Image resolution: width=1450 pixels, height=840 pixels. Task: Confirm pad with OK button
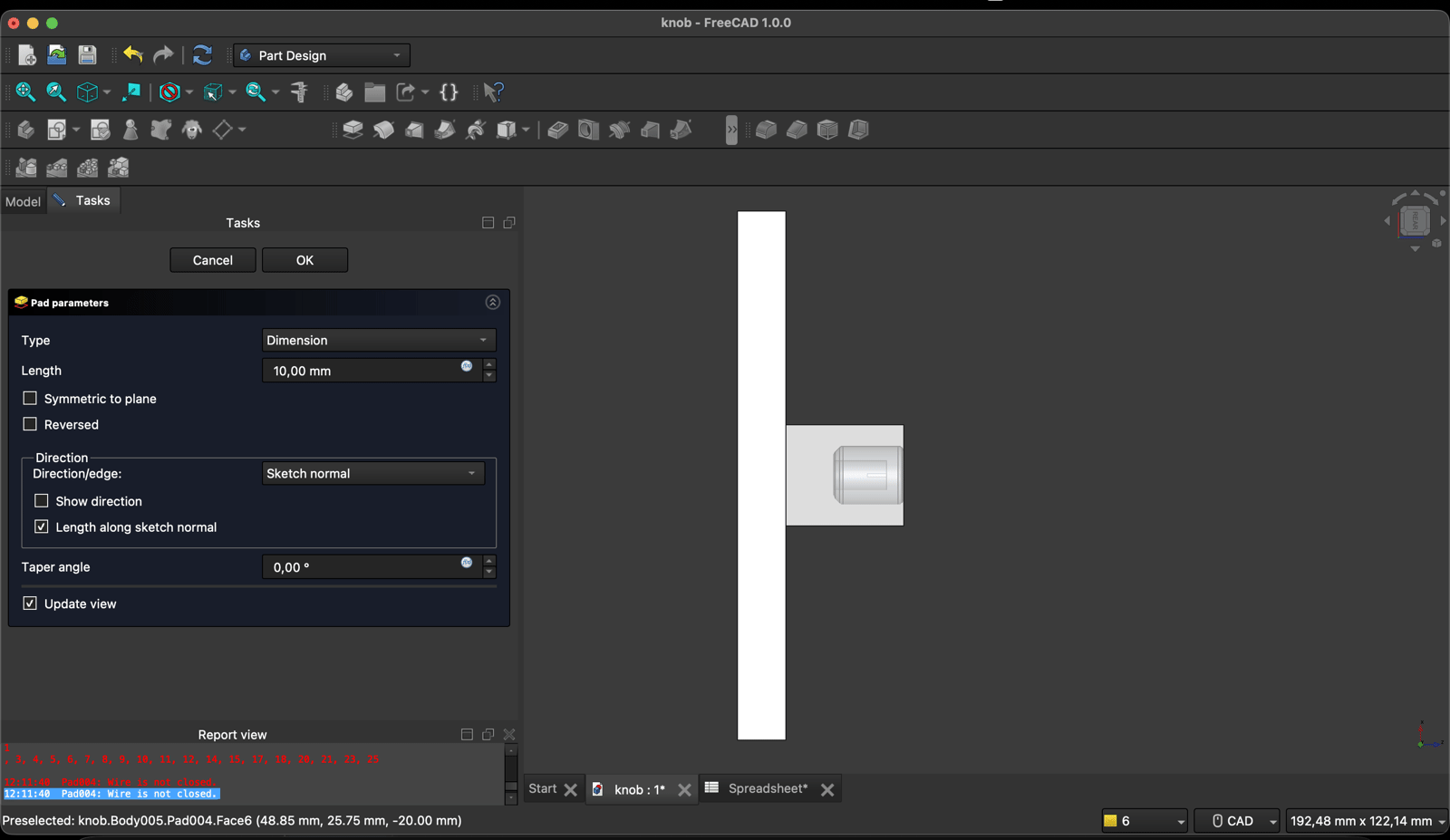tap(304, 260)
